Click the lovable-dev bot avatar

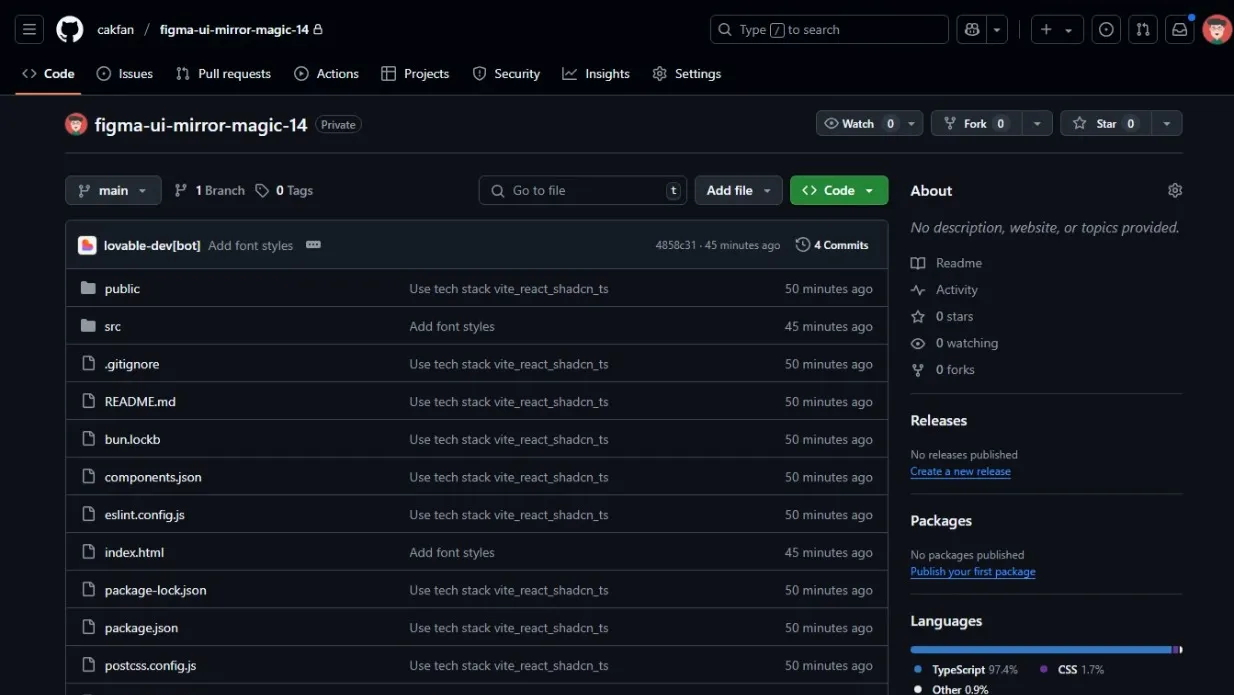tap(87, 245)
